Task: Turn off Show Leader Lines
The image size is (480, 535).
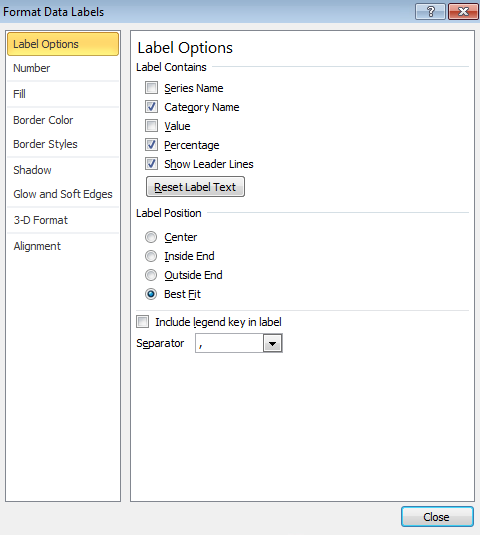Action: [x=151, y=164]
